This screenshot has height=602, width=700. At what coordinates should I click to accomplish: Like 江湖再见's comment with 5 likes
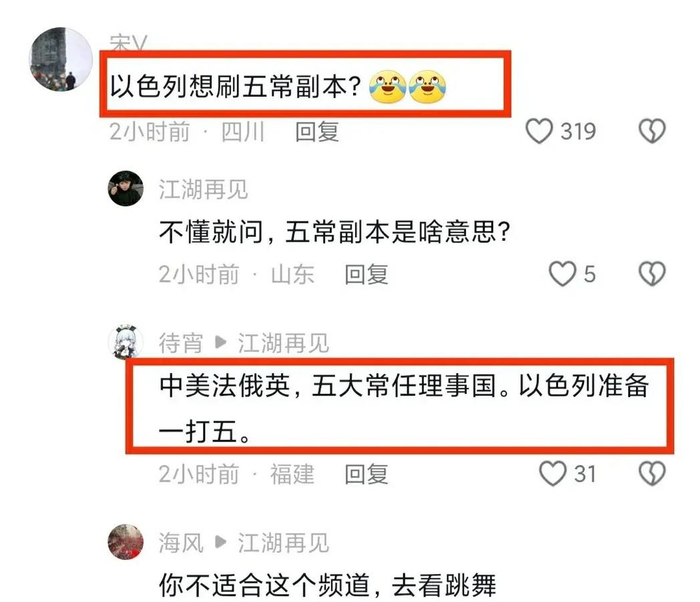pyautogui.click(x=562, y=273)
